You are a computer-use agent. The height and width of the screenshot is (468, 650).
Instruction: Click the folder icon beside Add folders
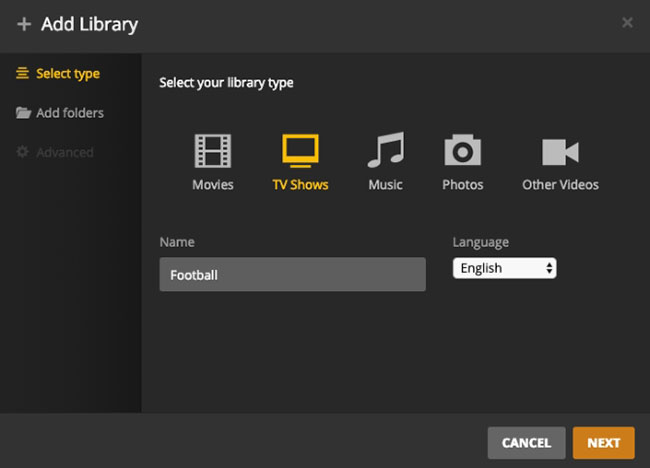click(x=23, y=113)
